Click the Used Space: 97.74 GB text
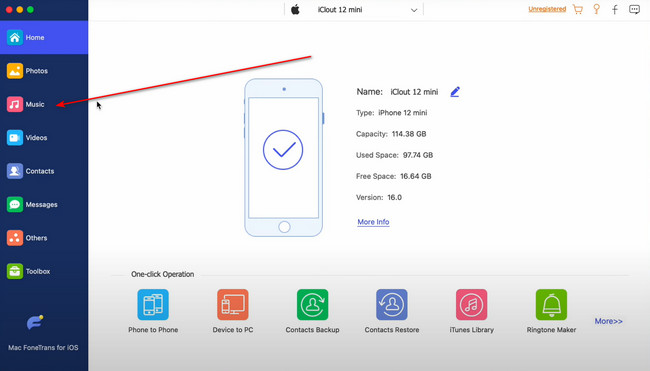Screen dimensions: 650x371 (394, 155)
